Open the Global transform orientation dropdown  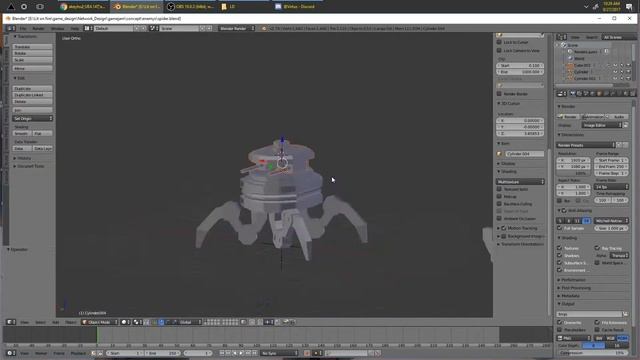pos(189,322)
